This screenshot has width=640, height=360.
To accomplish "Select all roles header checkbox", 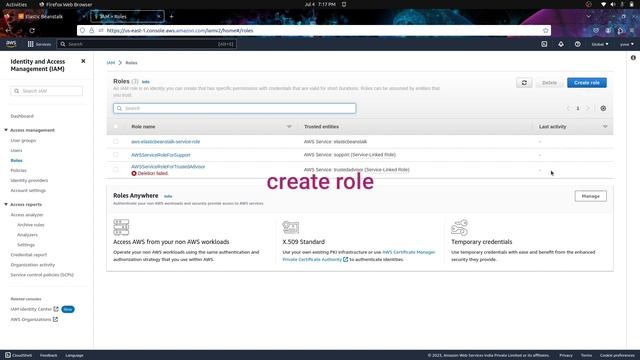I will tap(116, 127).
